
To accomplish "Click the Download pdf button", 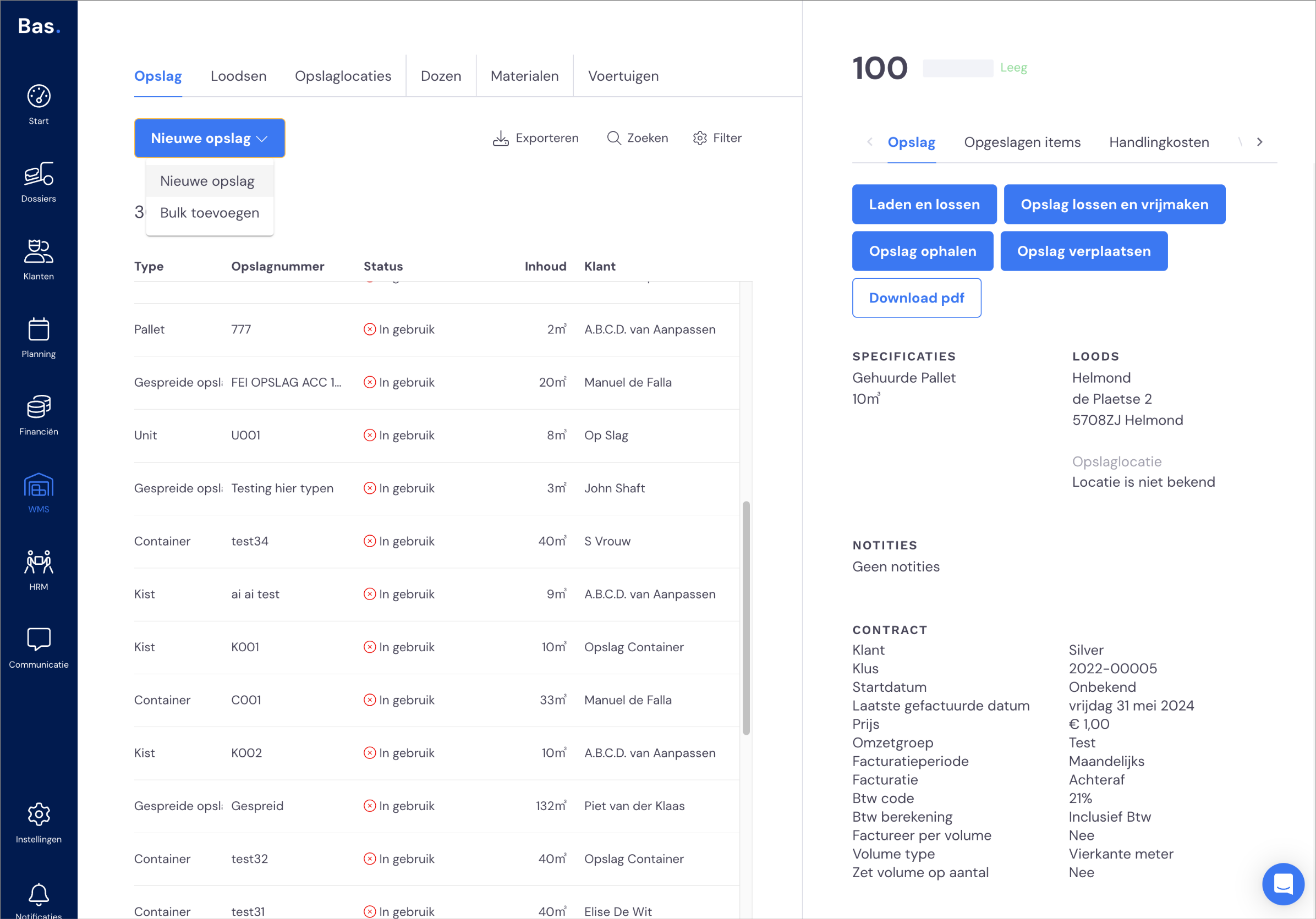I will coord(916,298).
